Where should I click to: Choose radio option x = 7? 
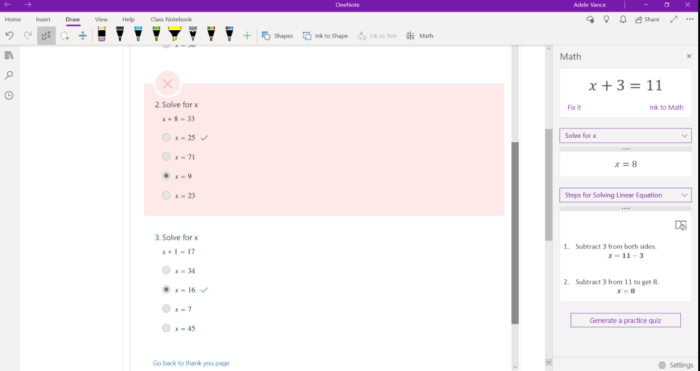coord(166,308)
